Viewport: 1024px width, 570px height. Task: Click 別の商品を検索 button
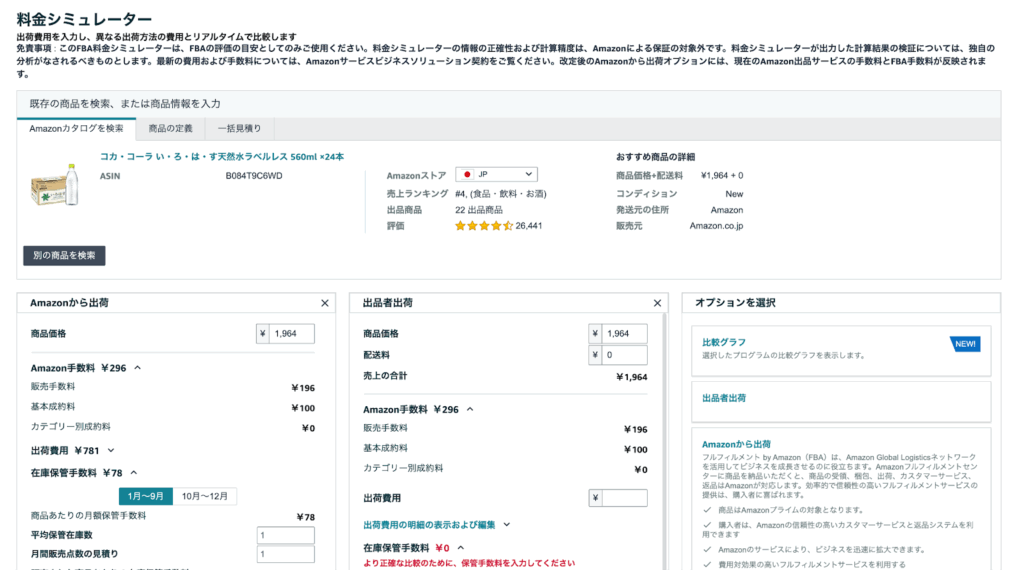64,255
